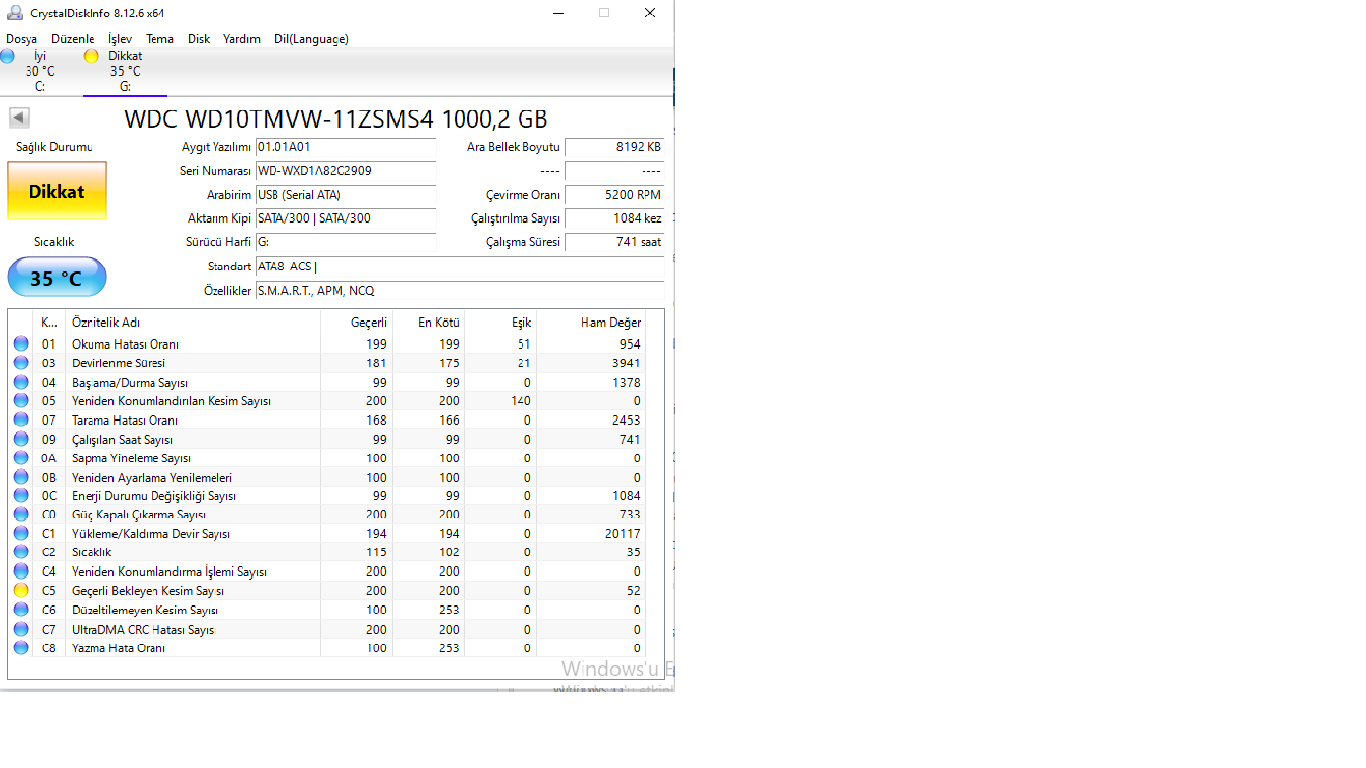Click status orb for Yeniden Ayarlama Yenilemeleri
1366x768 pixels.
21,477
